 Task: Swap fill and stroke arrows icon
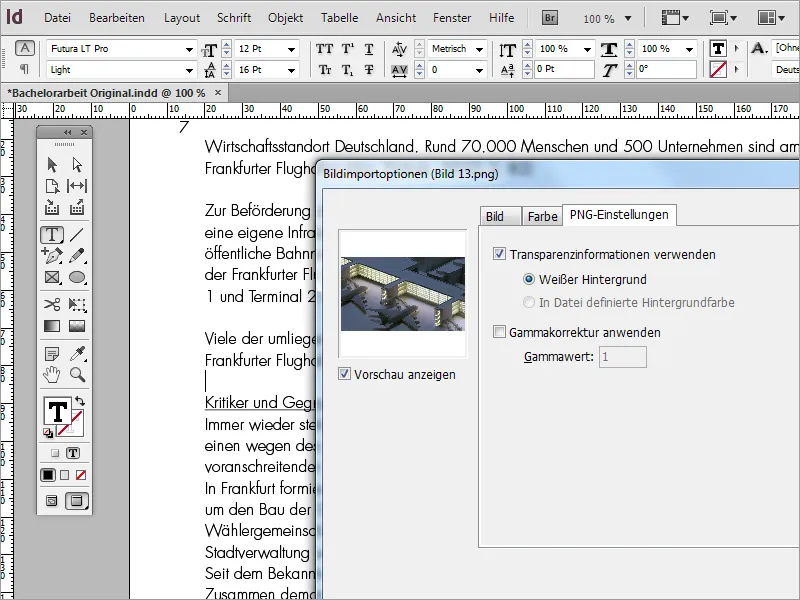(80, 401)
